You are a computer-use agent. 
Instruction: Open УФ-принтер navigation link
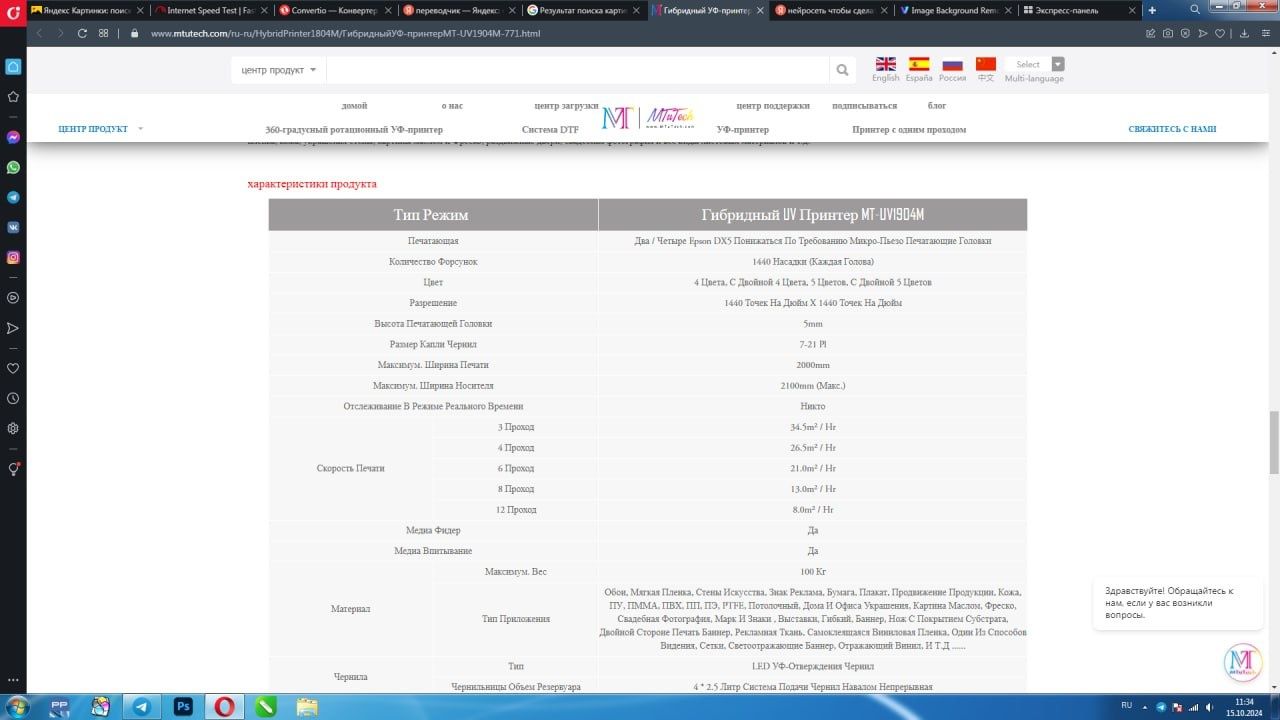coord(743,129)
